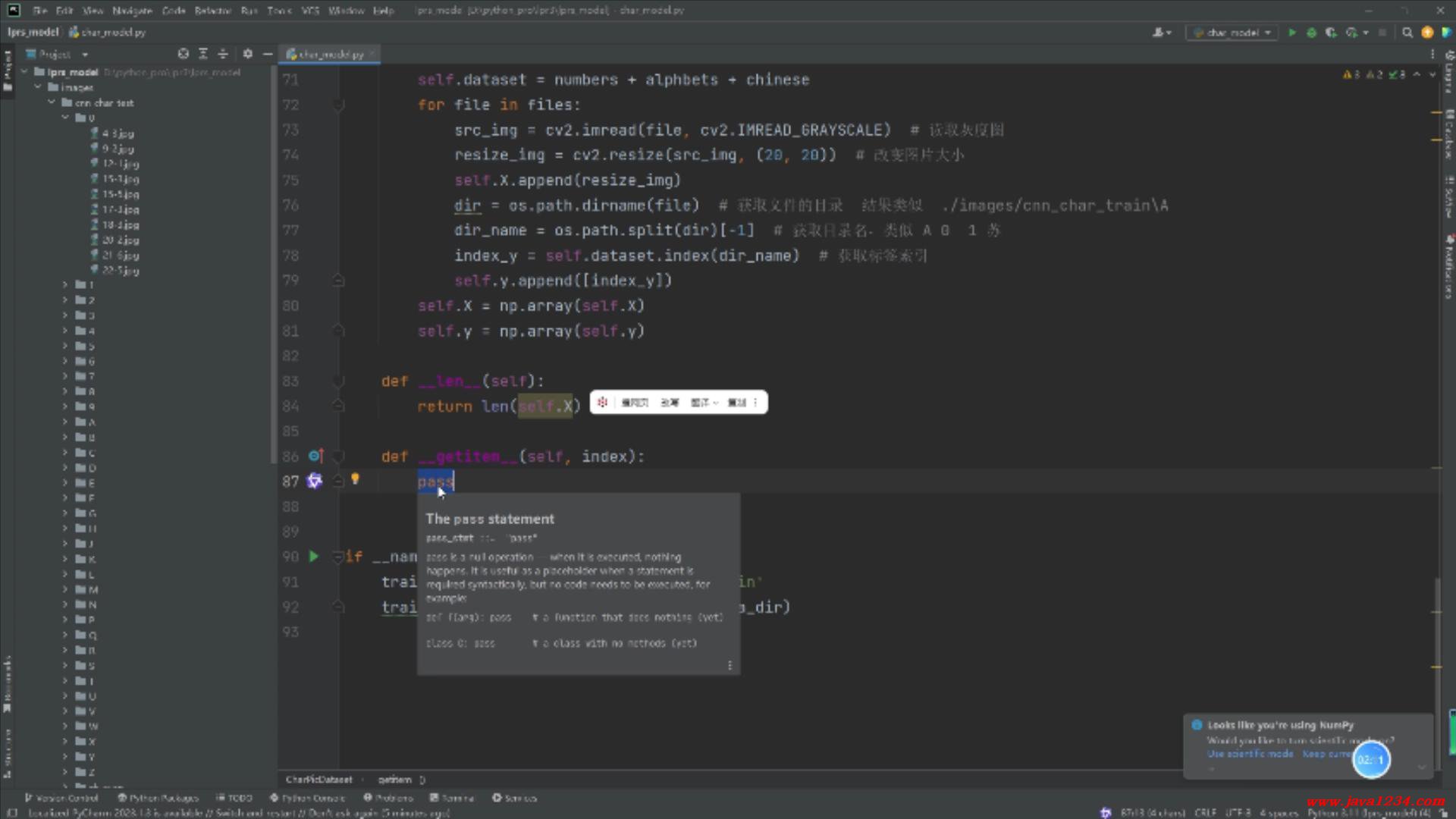Expand the folder named A
The height and width of the screenshot is (819, 1456).
(x=65, y=422)
